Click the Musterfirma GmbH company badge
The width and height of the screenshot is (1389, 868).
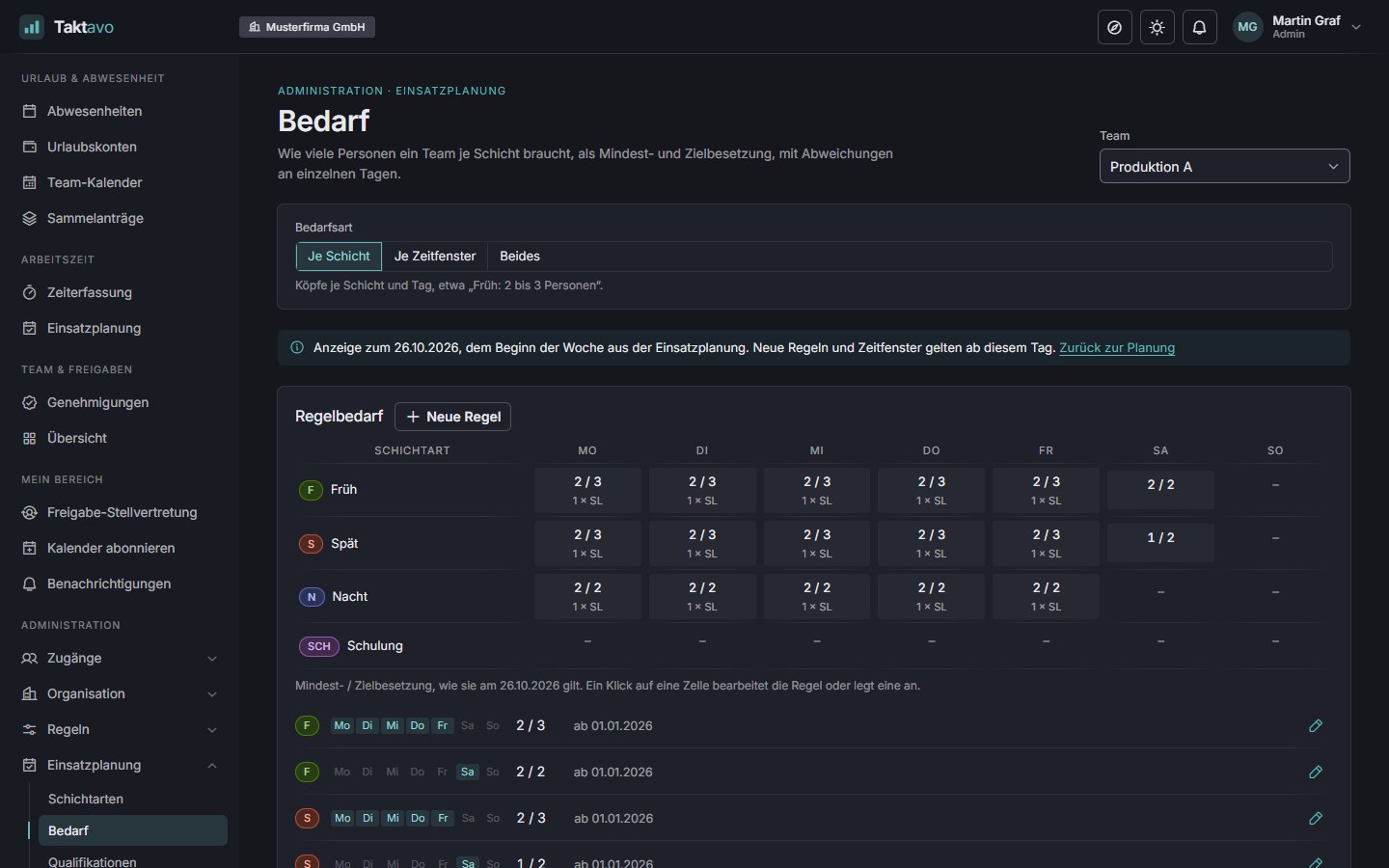point(307,27)
